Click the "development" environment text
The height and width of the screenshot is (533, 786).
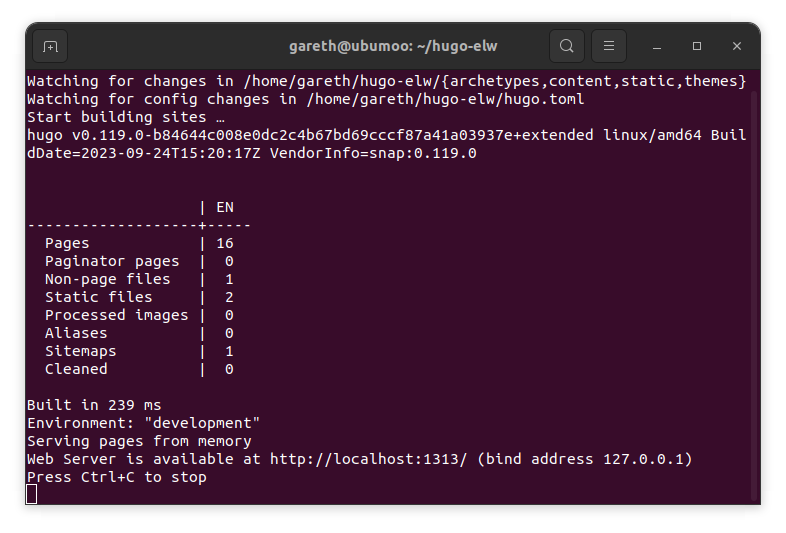point(202,423)
